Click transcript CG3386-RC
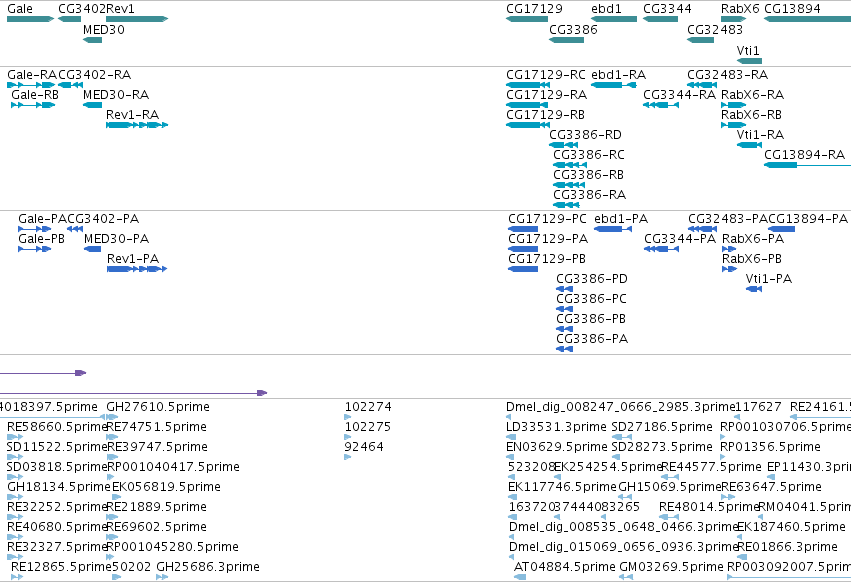The width and height of the screenshot is (851, 582). (x=570, y=165)
